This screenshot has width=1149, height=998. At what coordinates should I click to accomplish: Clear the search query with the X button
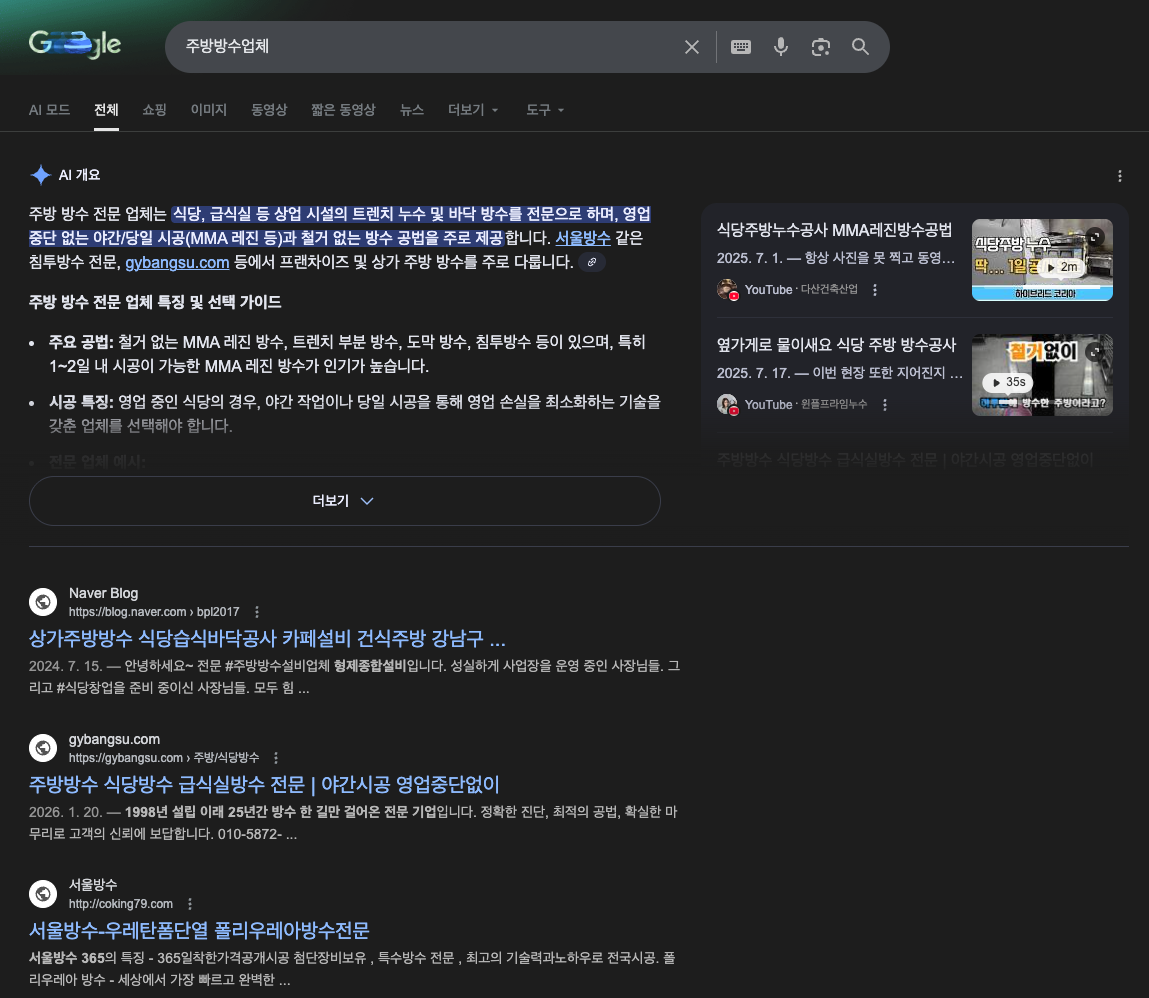point(692,46)
